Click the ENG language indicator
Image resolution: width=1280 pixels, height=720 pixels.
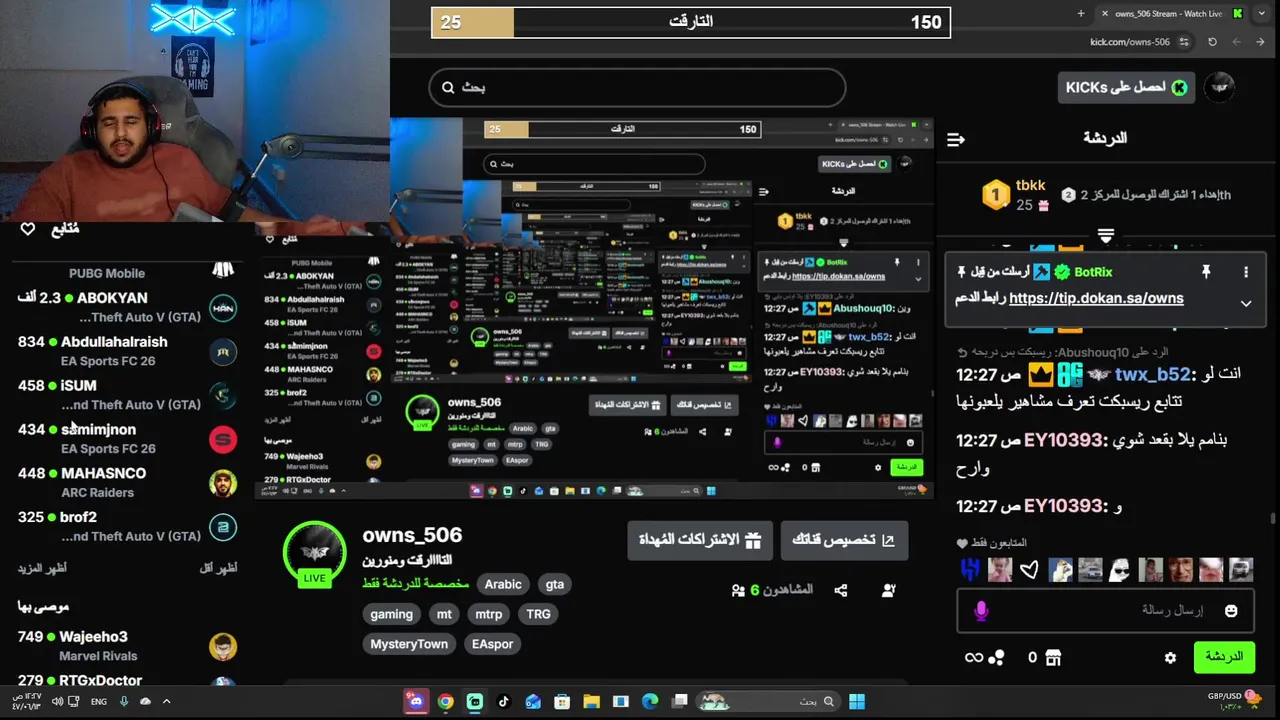99,702
